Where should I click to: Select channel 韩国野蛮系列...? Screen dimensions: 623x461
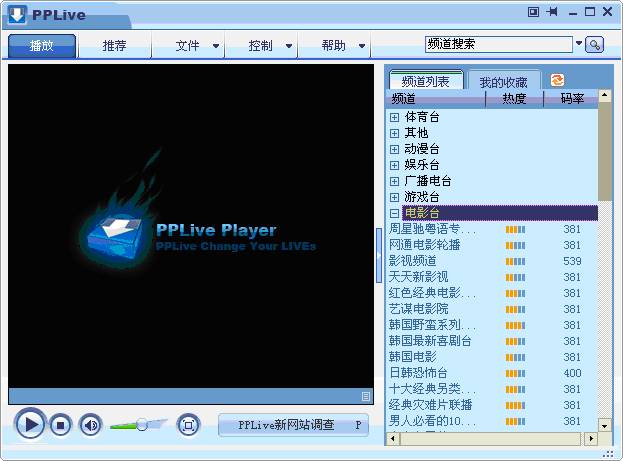coord(432,325)
